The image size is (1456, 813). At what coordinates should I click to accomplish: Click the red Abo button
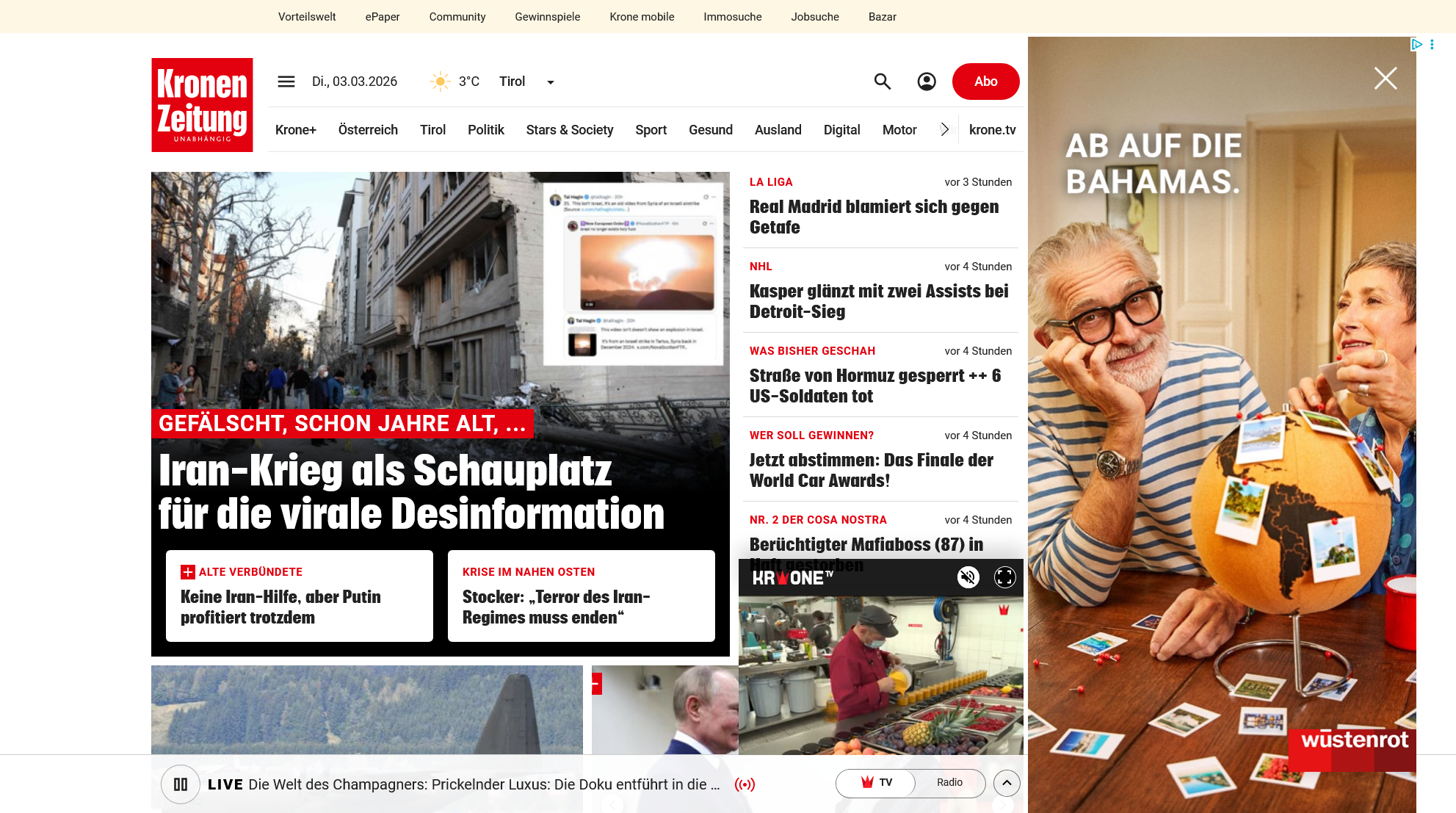click(985, 82)
